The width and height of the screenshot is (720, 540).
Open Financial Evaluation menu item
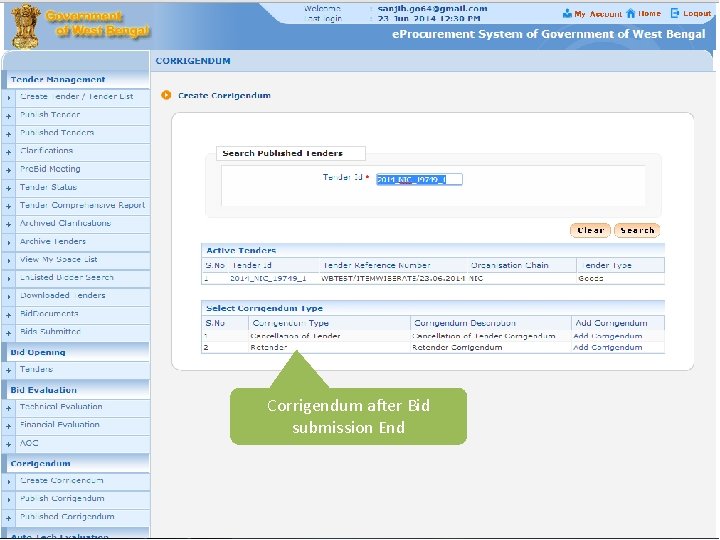point(60,424)
